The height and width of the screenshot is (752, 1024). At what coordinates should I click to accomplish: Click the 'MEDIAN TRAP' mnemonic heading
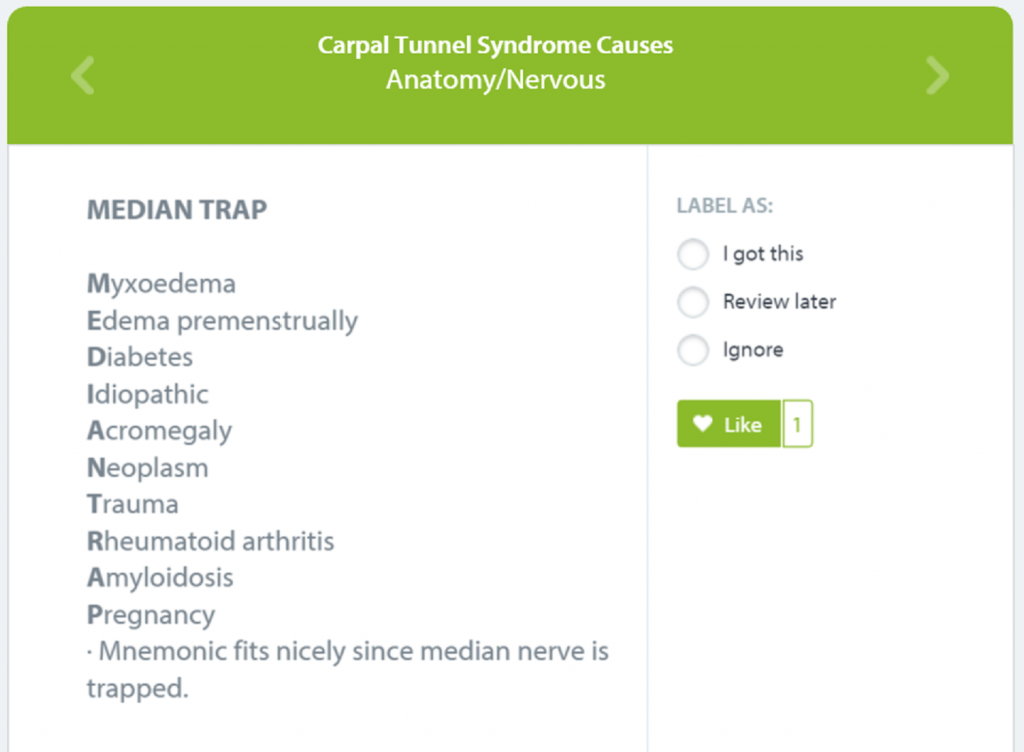coord(177,210)
